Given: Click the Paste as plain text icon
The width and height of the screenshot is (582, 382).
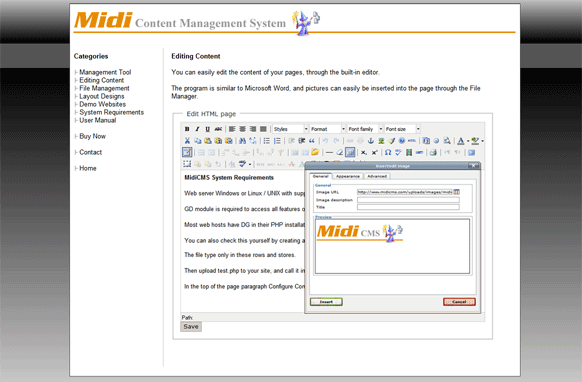Looking at the screenshot, I should [x=218, y=141].
